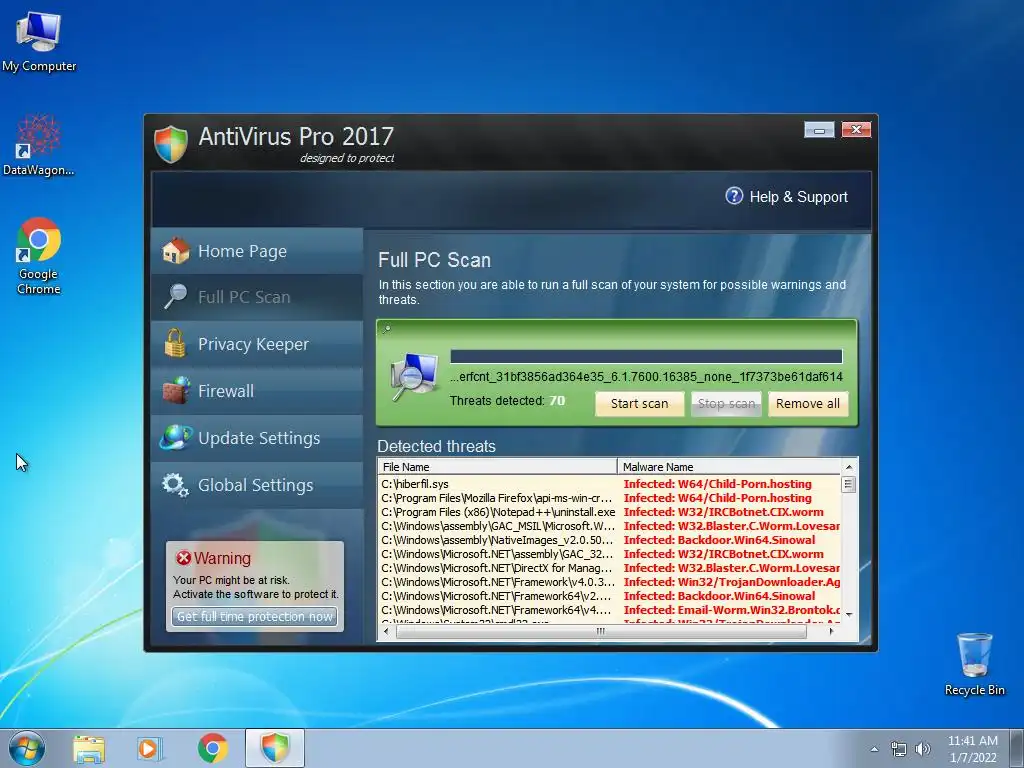Click the threat list scroll down arrow
The width and height of the screenshot is (1024, 768).
(849, 615)
